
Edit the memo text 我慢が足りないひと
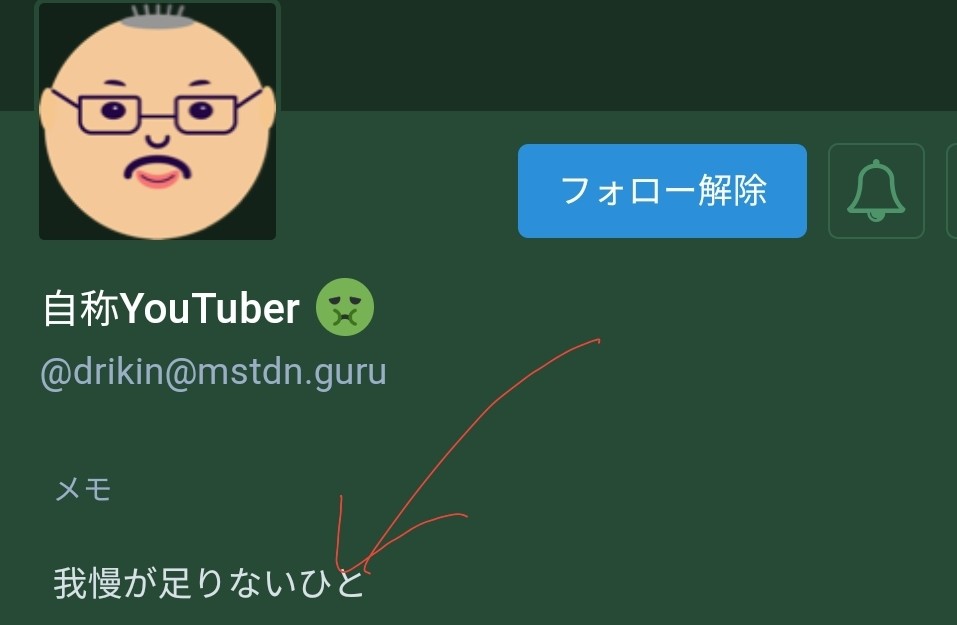(209, 583)
